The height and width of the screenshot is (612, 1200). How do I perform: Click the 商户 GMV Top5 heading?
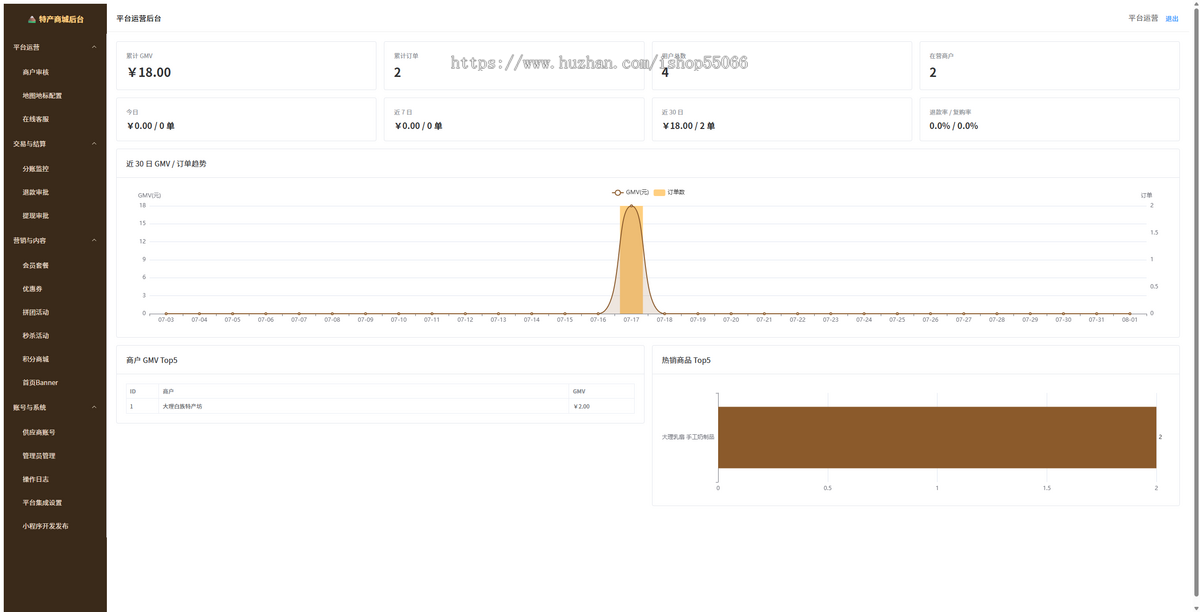(153, 360)
